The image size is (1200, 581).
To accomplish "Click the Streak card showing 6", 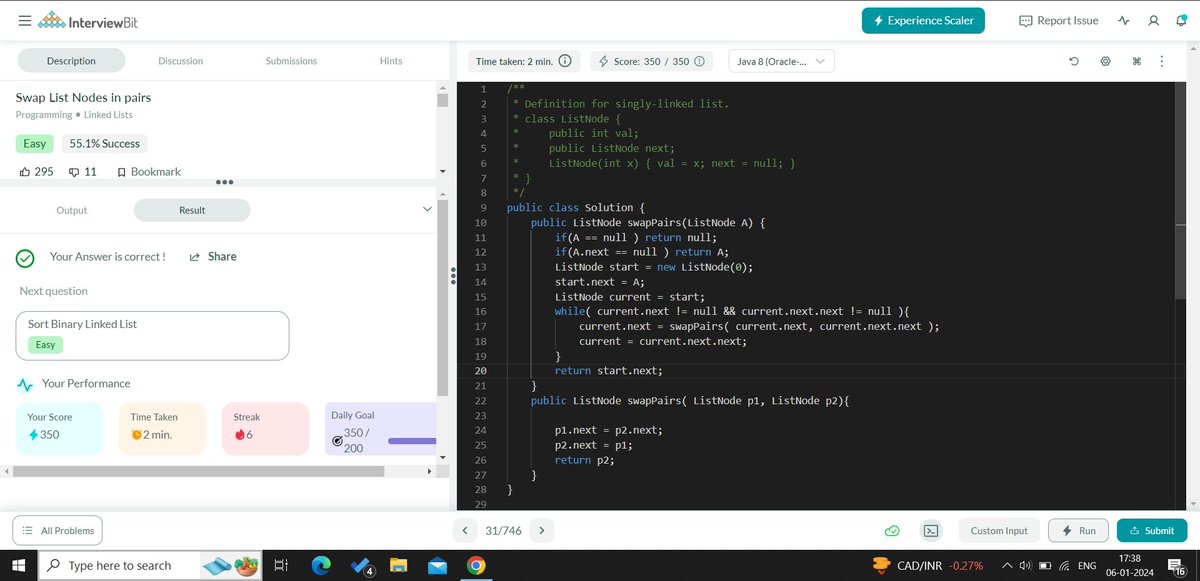I will click(264, 428).
